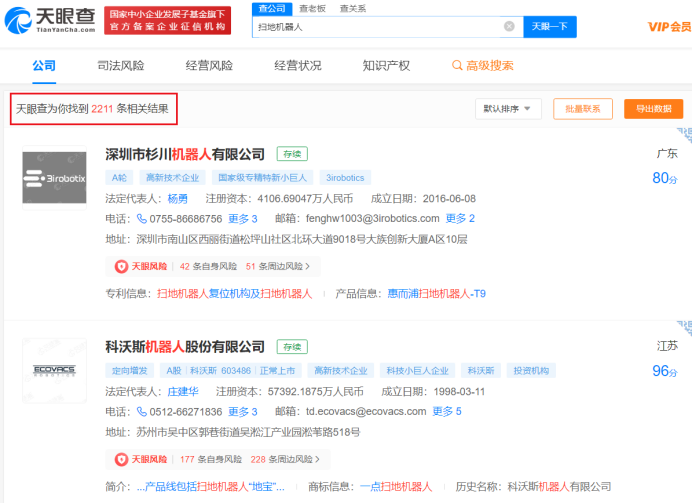This screenshot has width=693, height=503.
Task: Click the 天眼风险 shield icon for 科沃斯
Action: coord(122,460)
